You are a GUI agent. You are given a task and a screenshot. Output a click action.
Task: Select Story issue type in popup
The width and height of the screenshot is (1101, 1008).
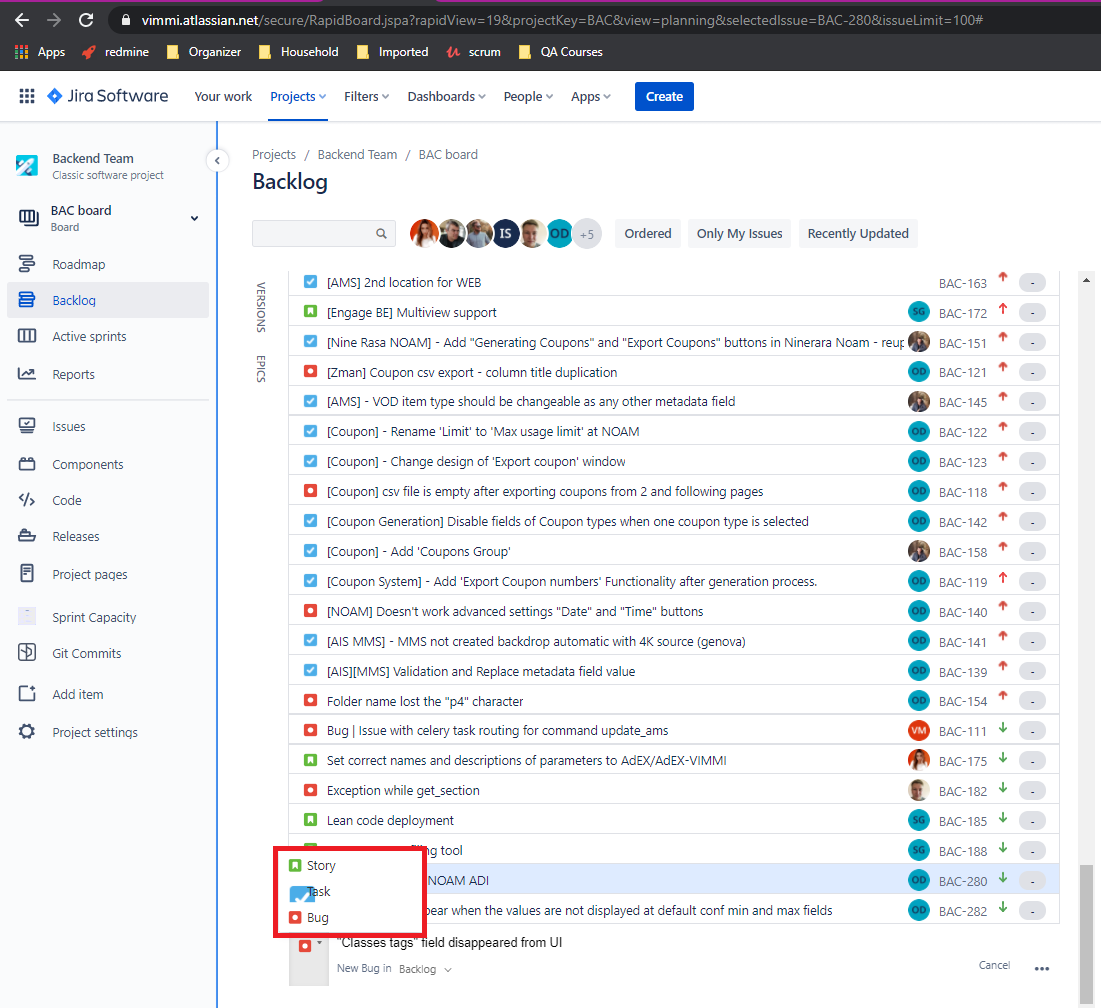coord(312,866)
